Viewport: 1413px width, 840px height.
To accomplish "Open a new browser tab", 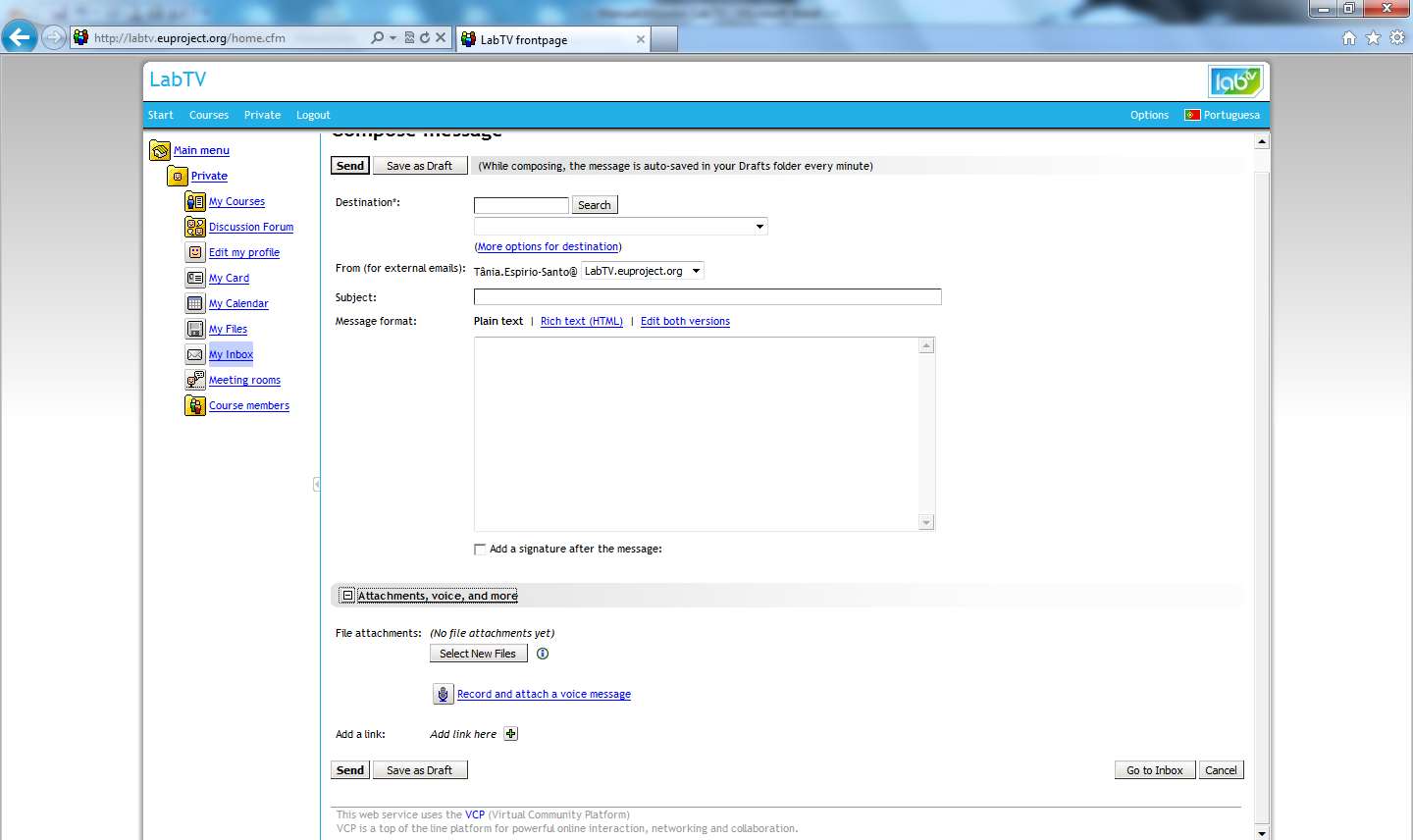I will tap(664, 39).
